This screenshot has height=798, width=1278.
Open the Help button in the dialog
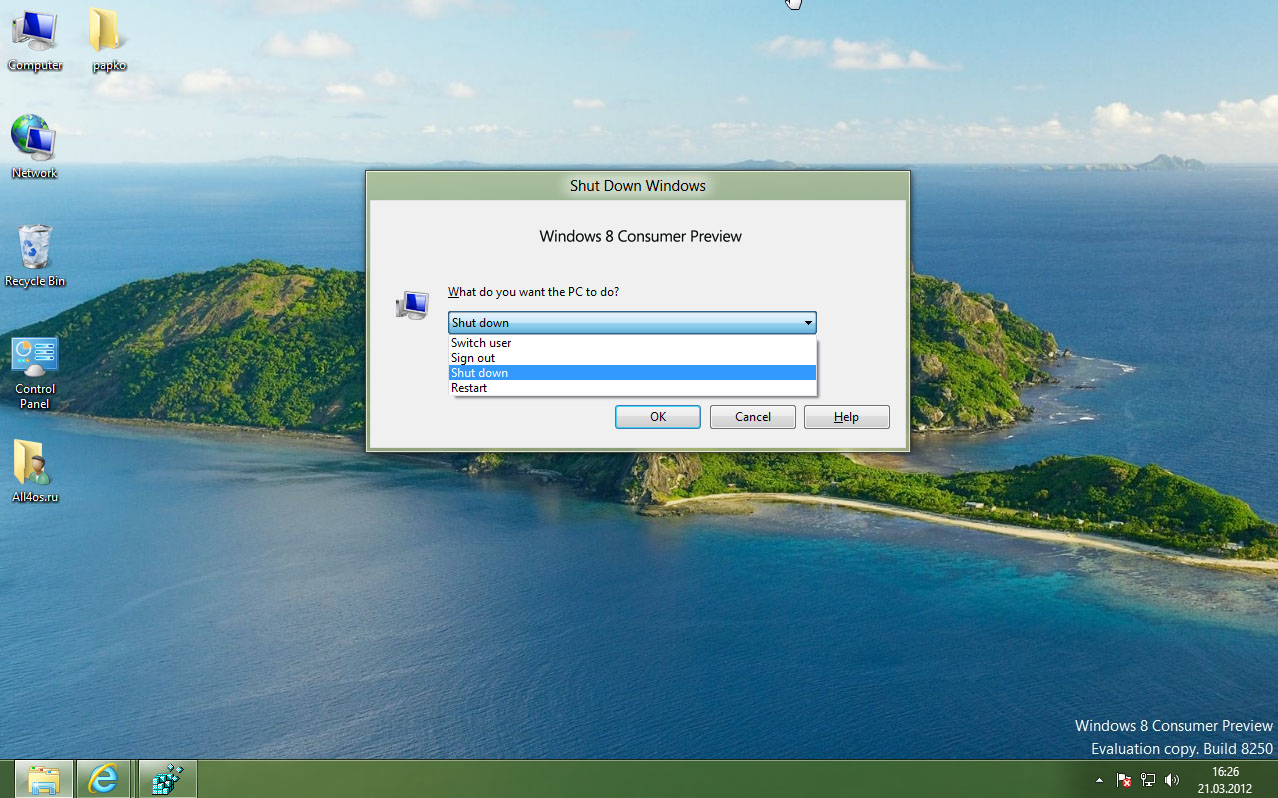(x=846, y=417)
